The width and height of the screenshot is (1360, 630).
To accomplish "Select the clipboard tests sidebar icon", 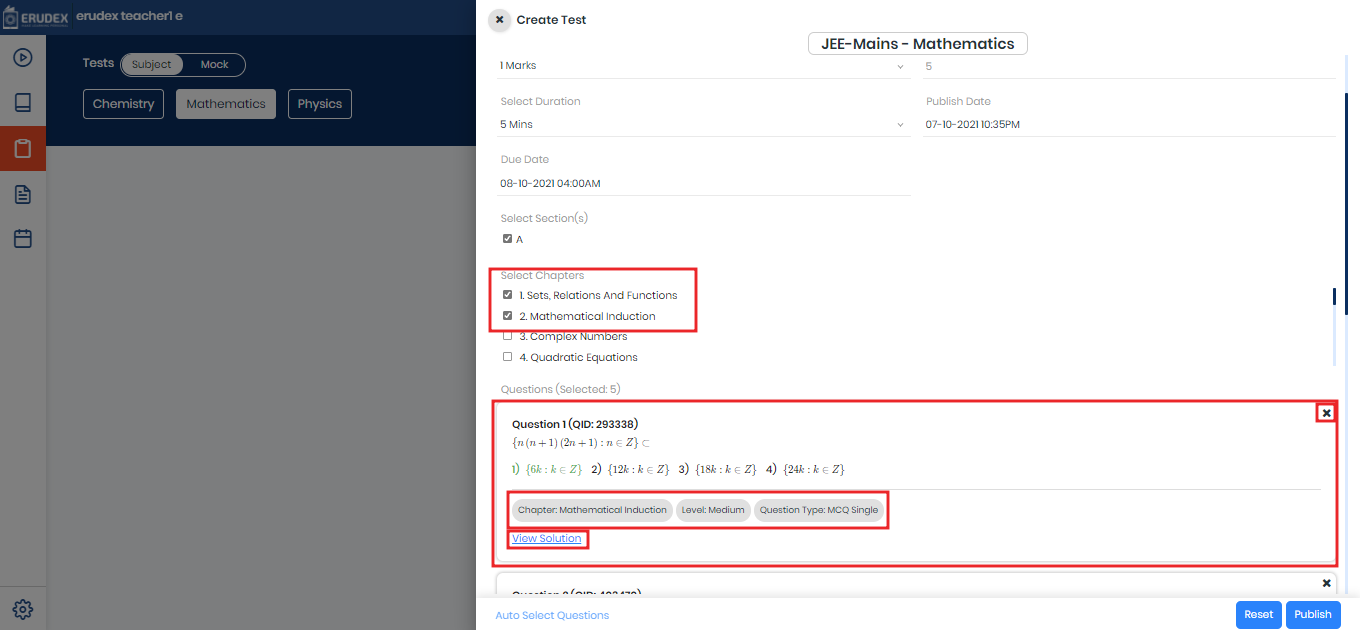I will pyautogui.click(x=23, y=149).
